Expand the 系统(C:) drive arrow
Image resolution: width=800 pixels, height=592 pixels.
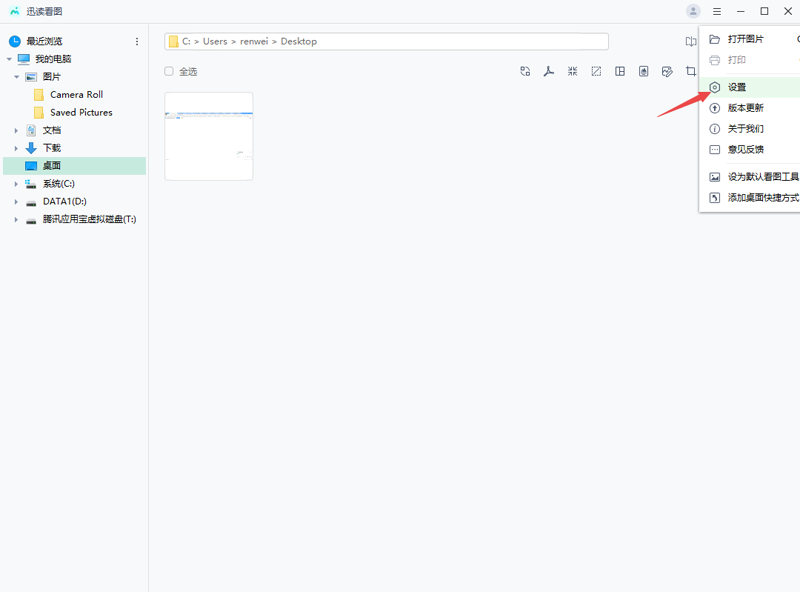16,184
